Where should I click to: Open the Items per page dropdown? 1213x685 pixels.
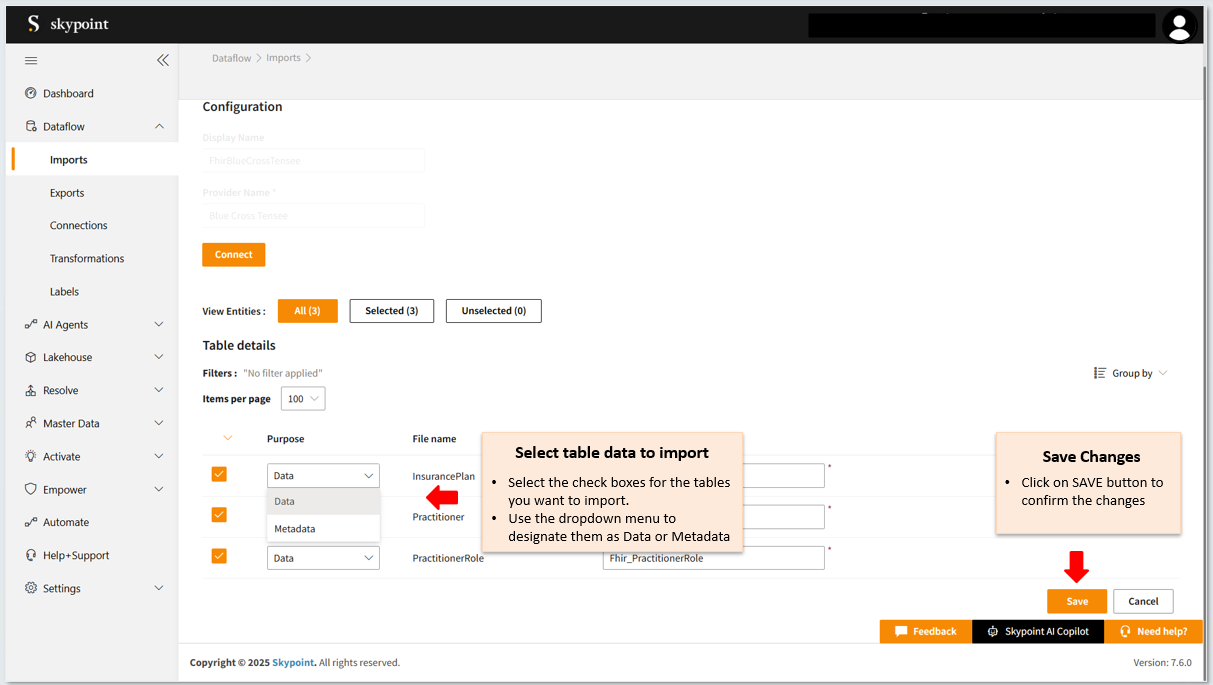point(303,399)
